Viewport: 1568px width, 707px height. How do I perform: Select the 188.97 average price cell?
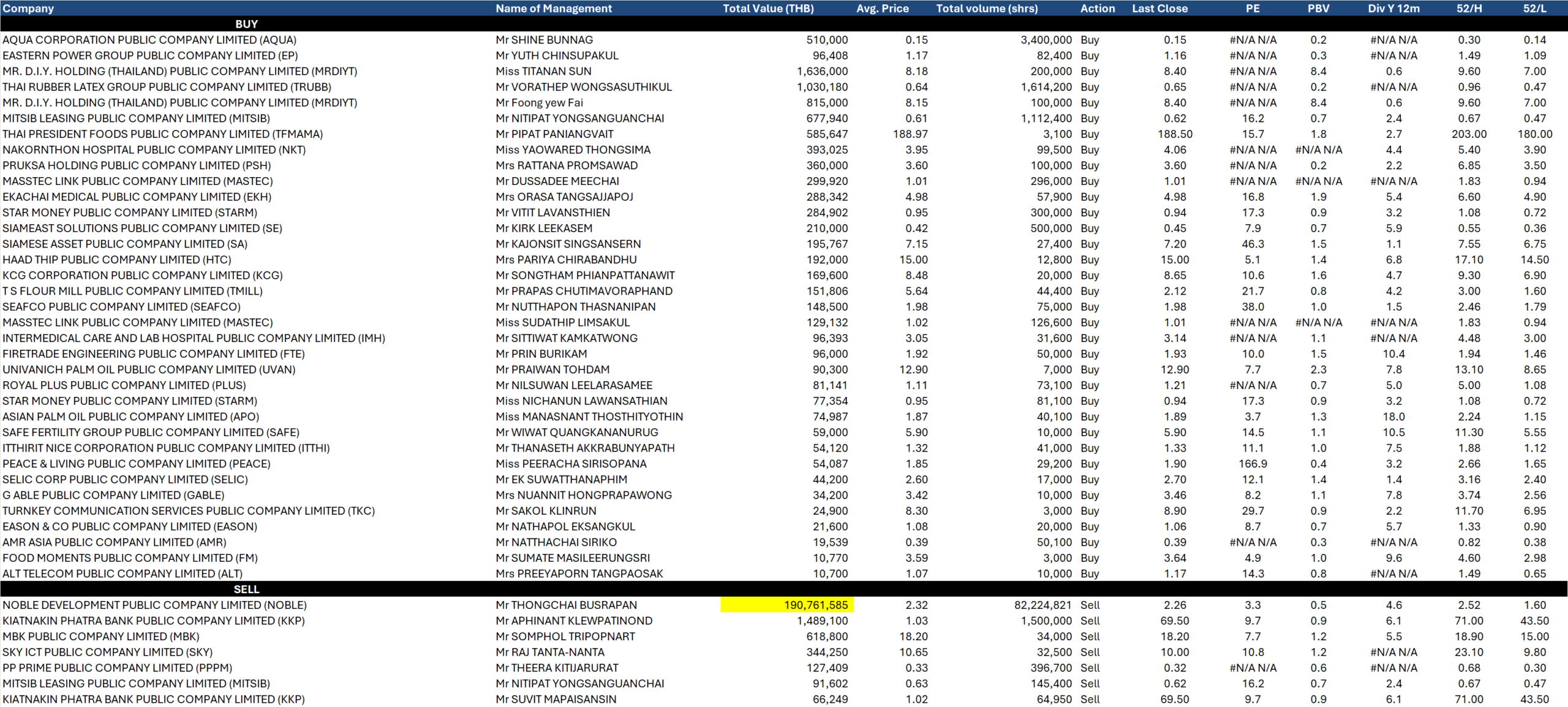pos(910,134)
